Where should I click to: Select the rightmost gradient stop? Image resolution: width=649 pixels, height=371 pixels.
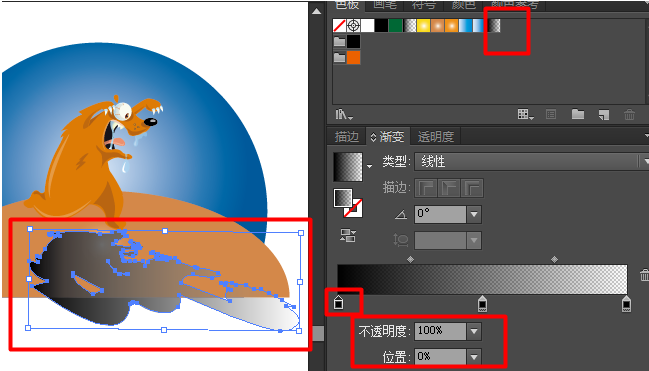tap(626, 304)
